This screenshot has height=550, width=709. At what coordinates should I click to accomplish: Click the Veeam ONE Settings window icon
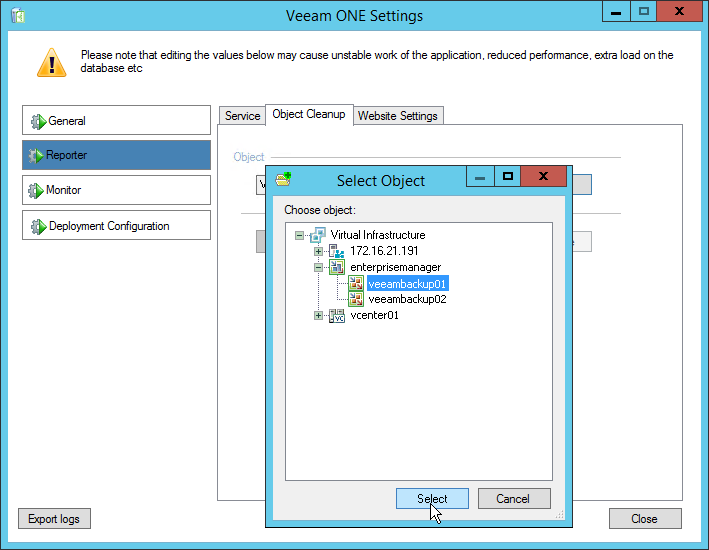pyautogui.click(x=18, y=15)
